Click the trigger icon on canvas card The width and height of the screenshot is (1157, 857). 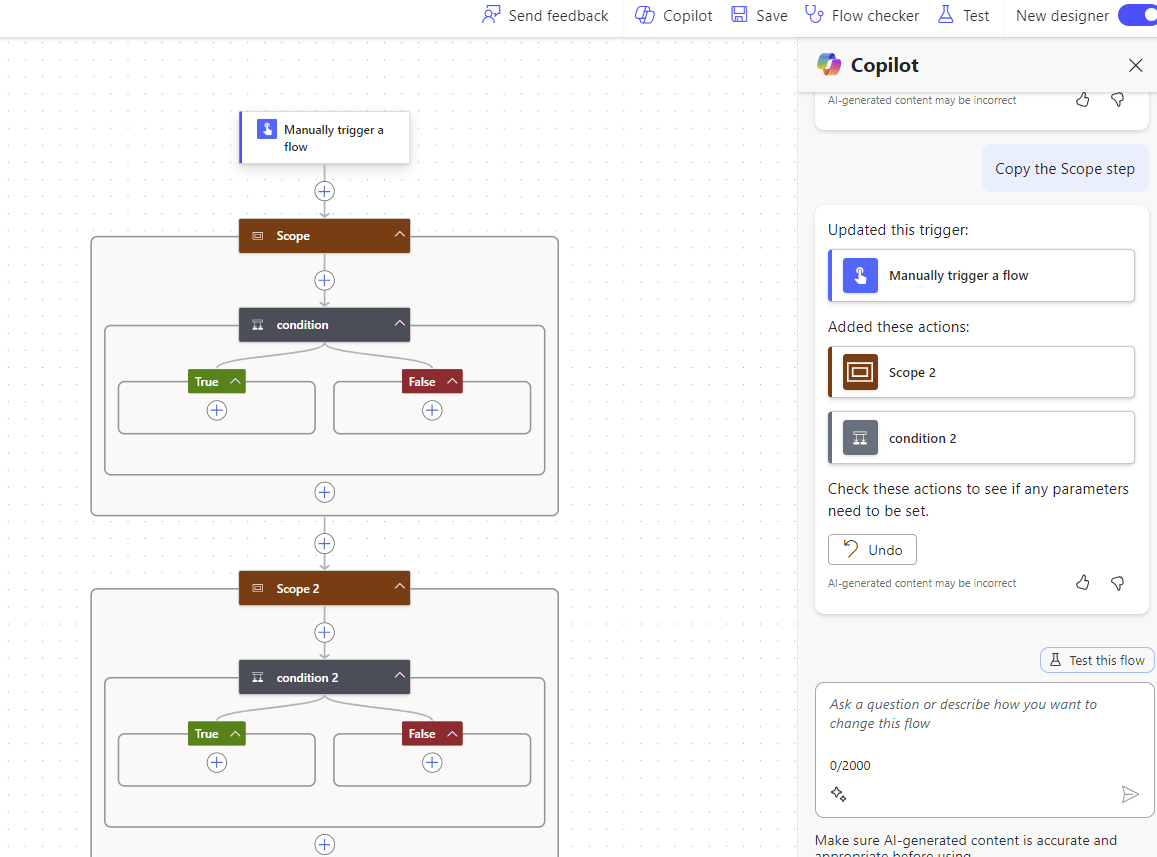266,129
